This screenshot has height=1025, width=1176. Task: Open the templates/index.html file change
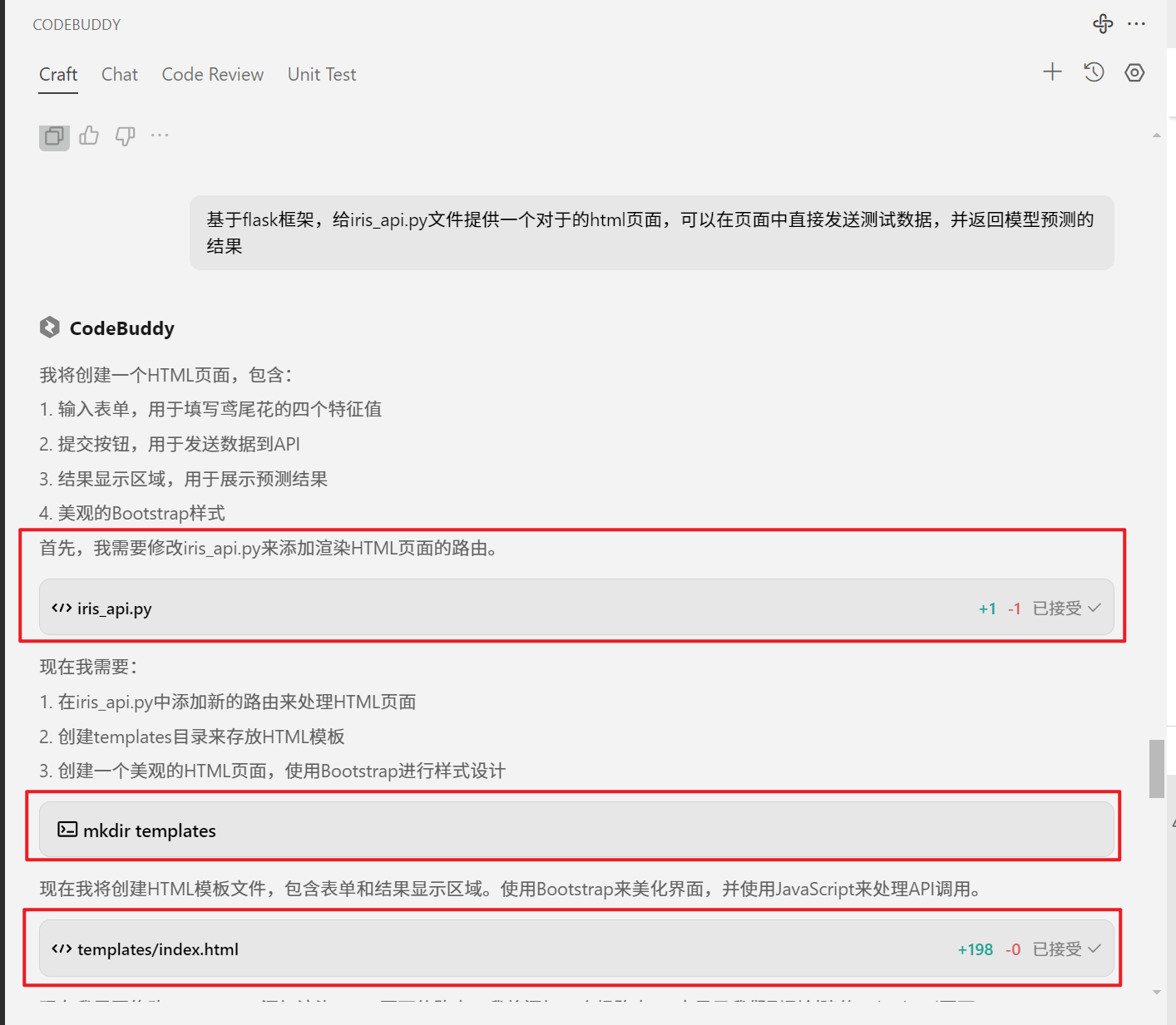point(576,949)
